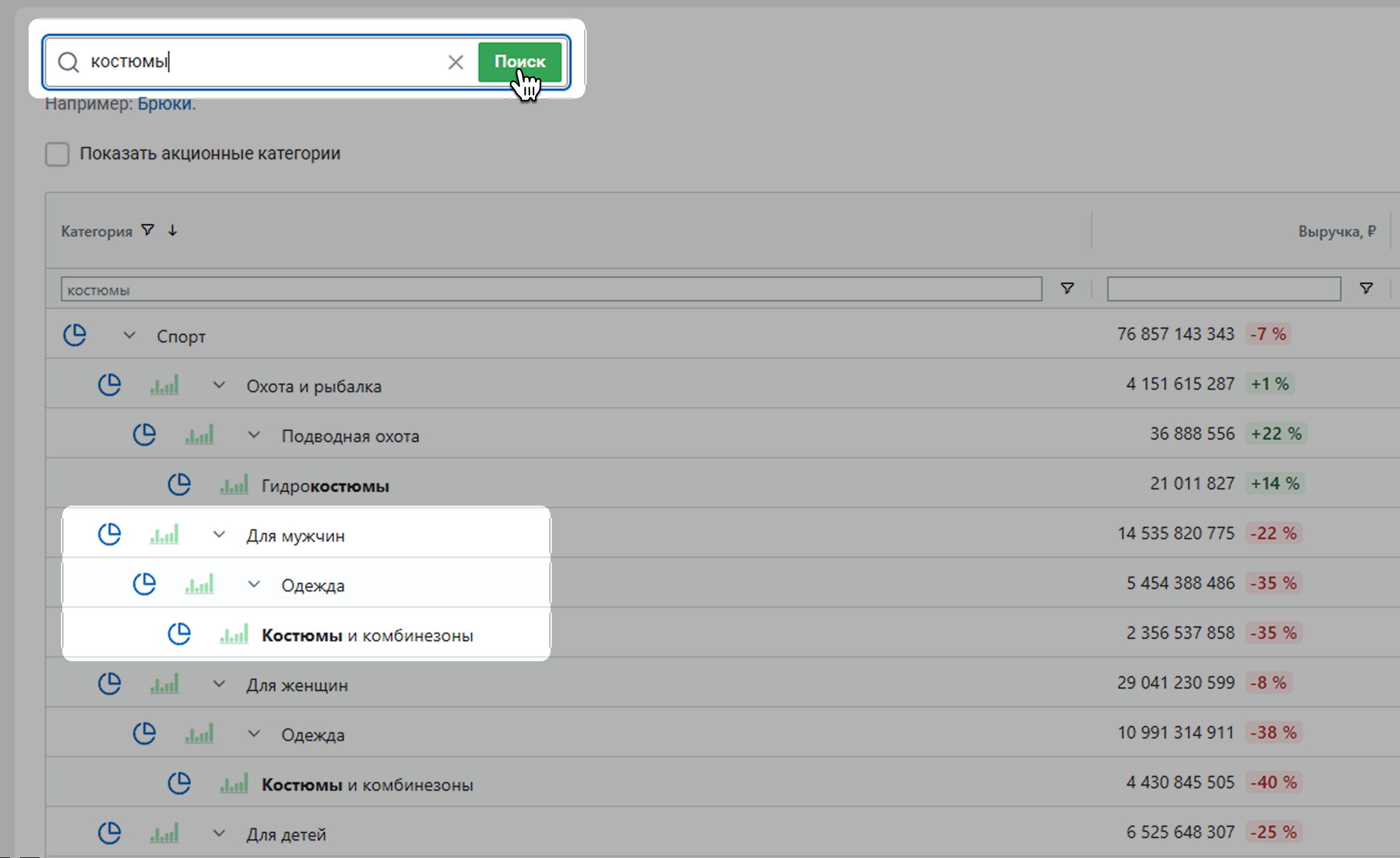Enable the Показать акционные категории checkbox
Screen dimensions: 1400x858
[x=57, y=154]
